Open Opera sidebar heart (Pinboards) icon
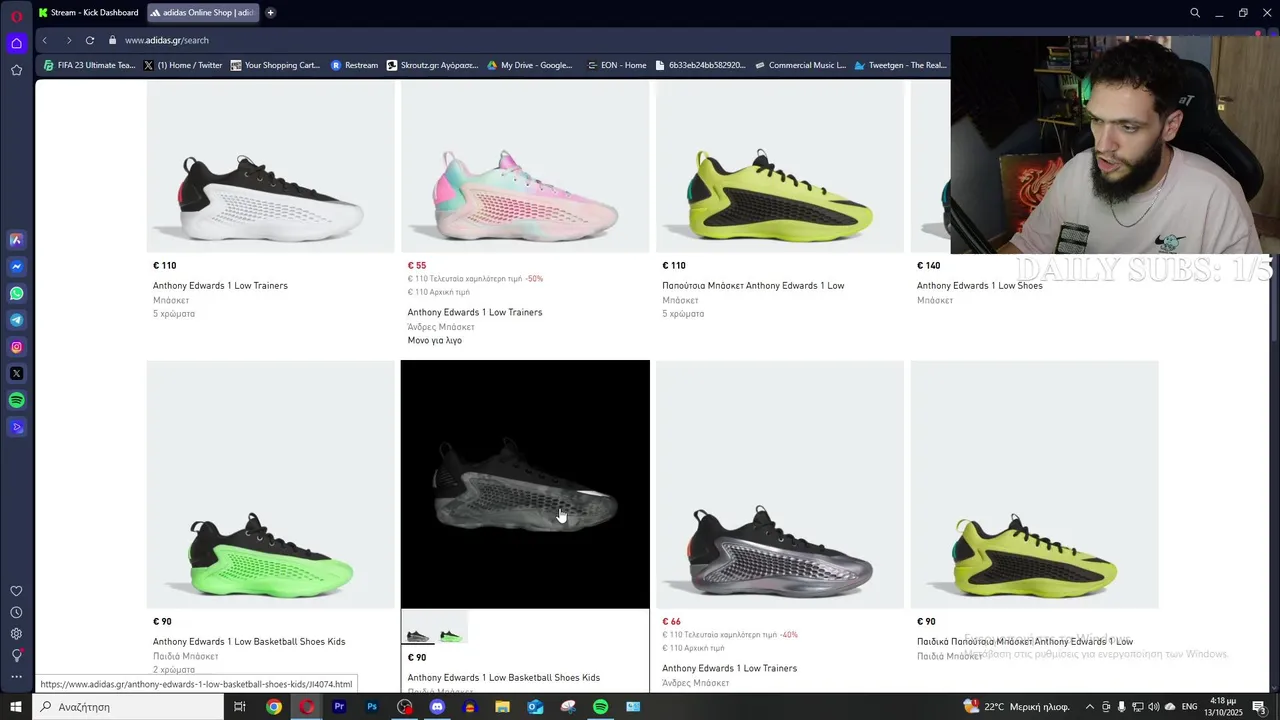The height and width of the screenshot is (720, 1280). [16, 591]
